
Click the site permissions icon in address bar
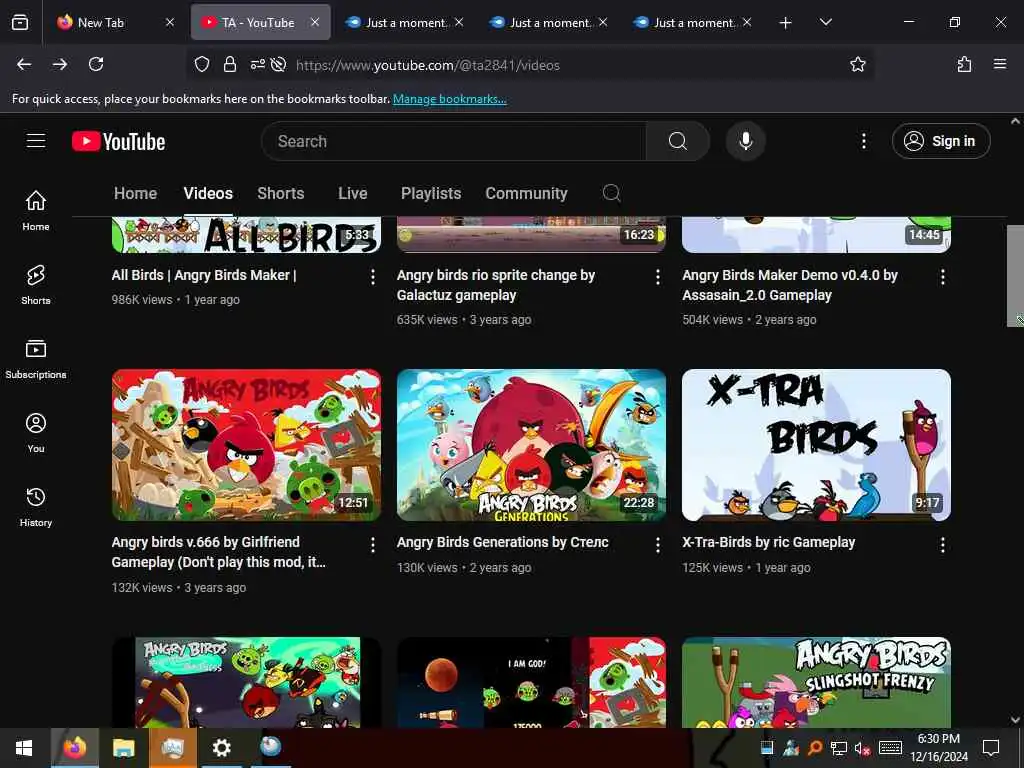(258, 64)
